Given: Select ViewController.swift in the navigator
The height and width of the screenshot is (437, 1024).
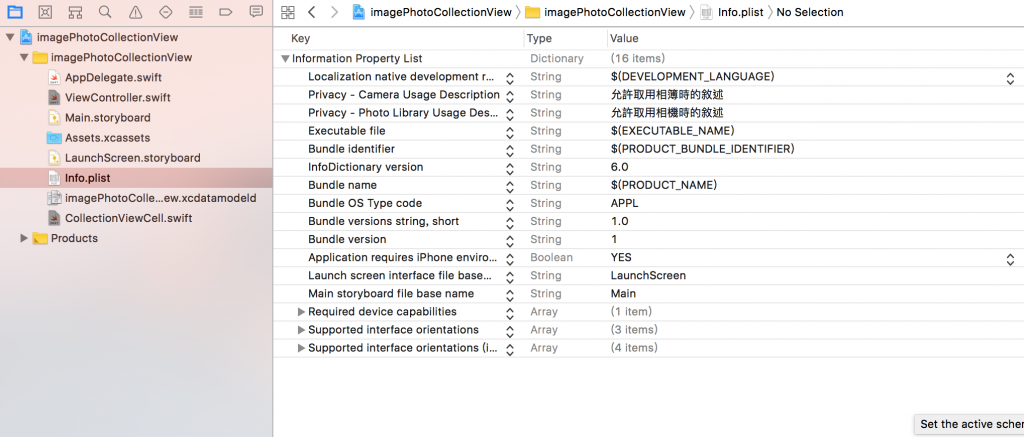Looking at the screenshot, I should (x=117, y=97).
